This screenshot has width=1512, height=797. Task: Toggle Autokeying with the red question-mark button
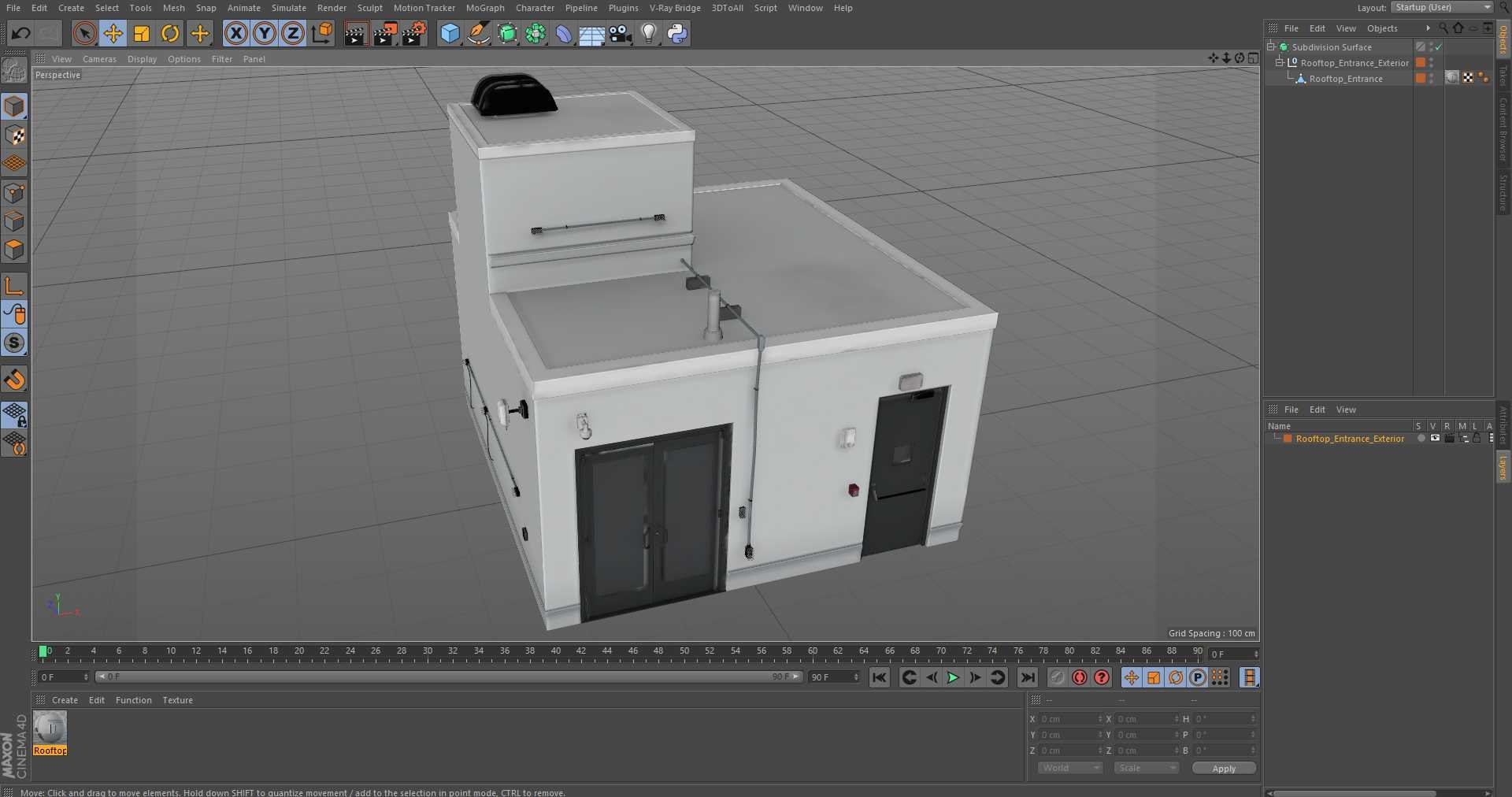tap(1102, 677)
